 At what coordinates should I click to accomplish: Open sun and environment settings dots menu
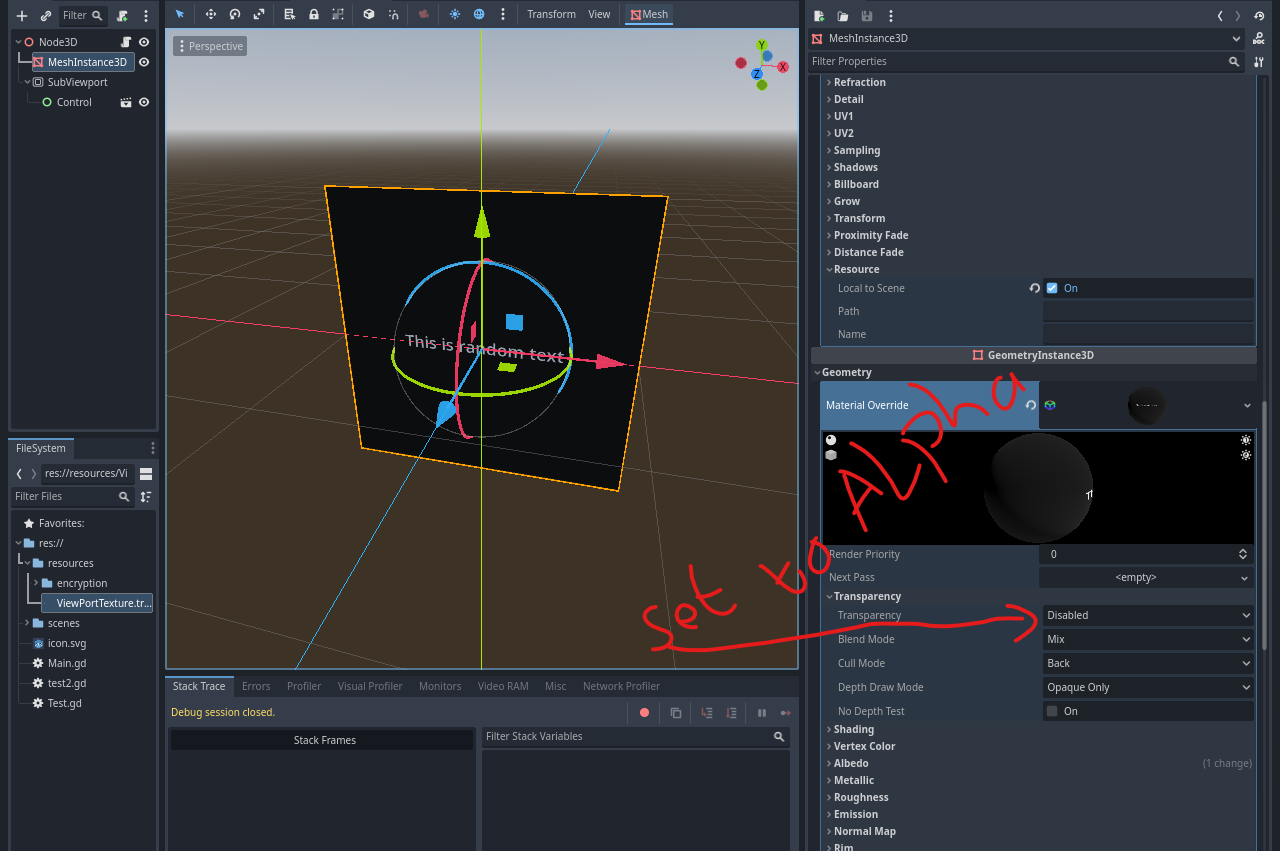[x=503, y=14]
